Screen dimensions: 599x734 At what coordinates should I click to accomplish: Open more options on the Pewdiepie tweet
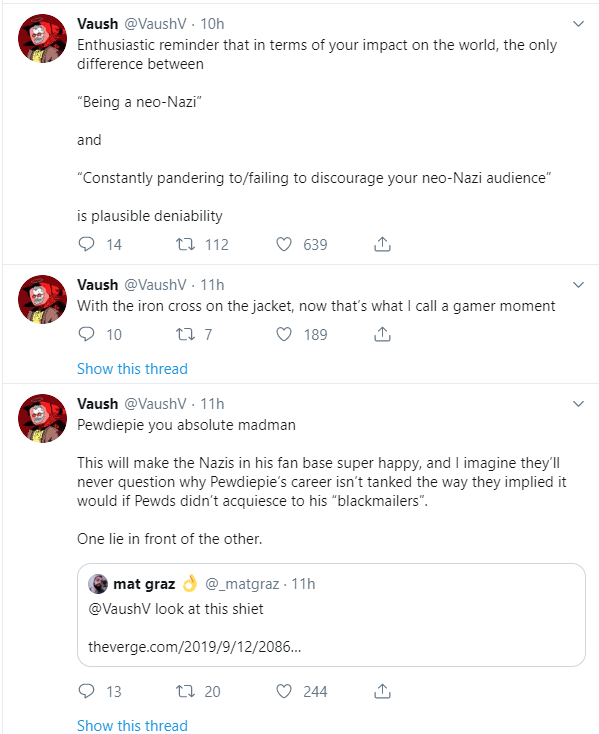tap(578, 404)
